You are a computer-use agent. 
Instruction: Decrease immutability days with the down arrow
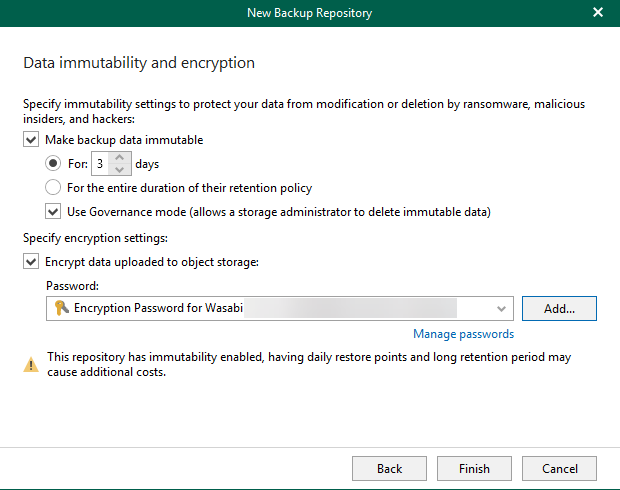[120, 169]
